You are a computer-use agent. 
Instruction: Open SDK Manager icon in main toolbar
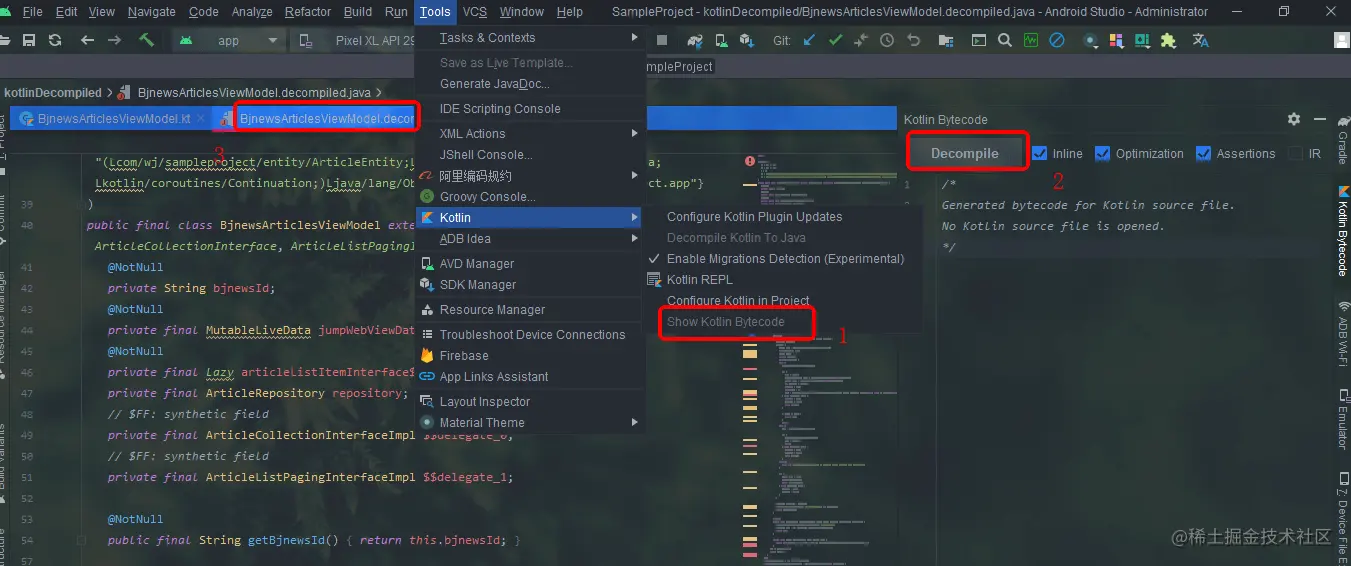click(x=746, y=41)
